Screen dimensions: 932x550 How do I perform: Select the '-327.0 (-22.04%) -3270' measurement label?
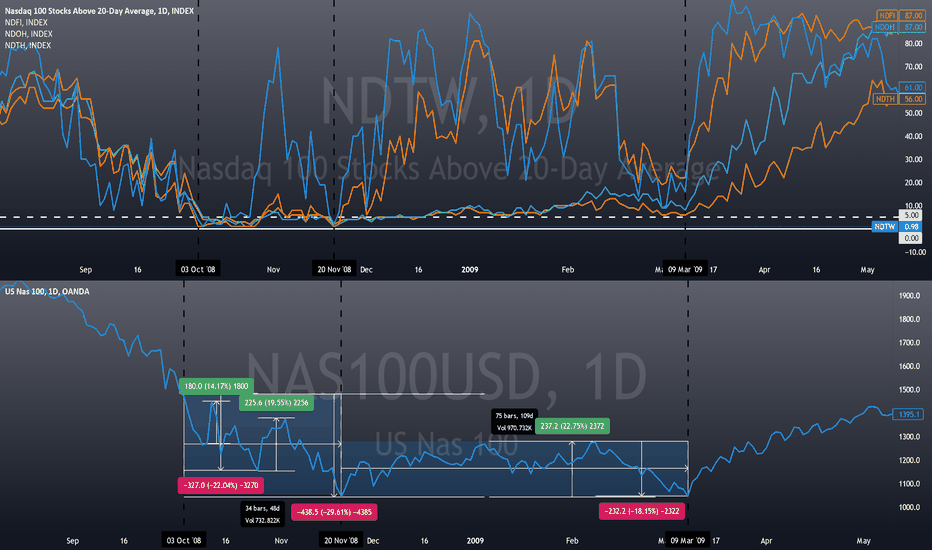[x=221, y=486]
